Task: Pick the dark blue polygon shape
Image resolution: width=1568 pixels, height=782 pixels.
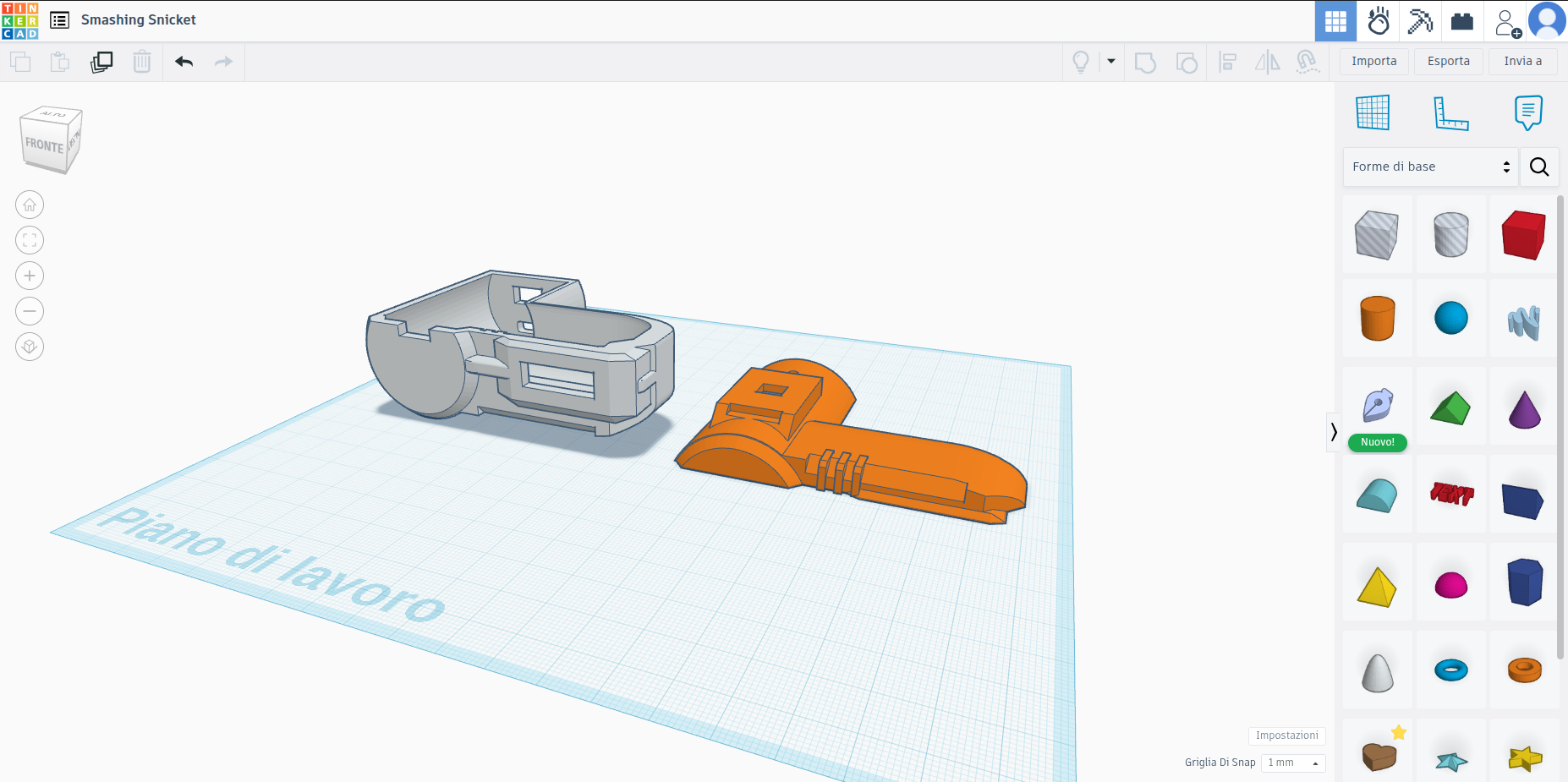Action: click(x=1524, y=582)
